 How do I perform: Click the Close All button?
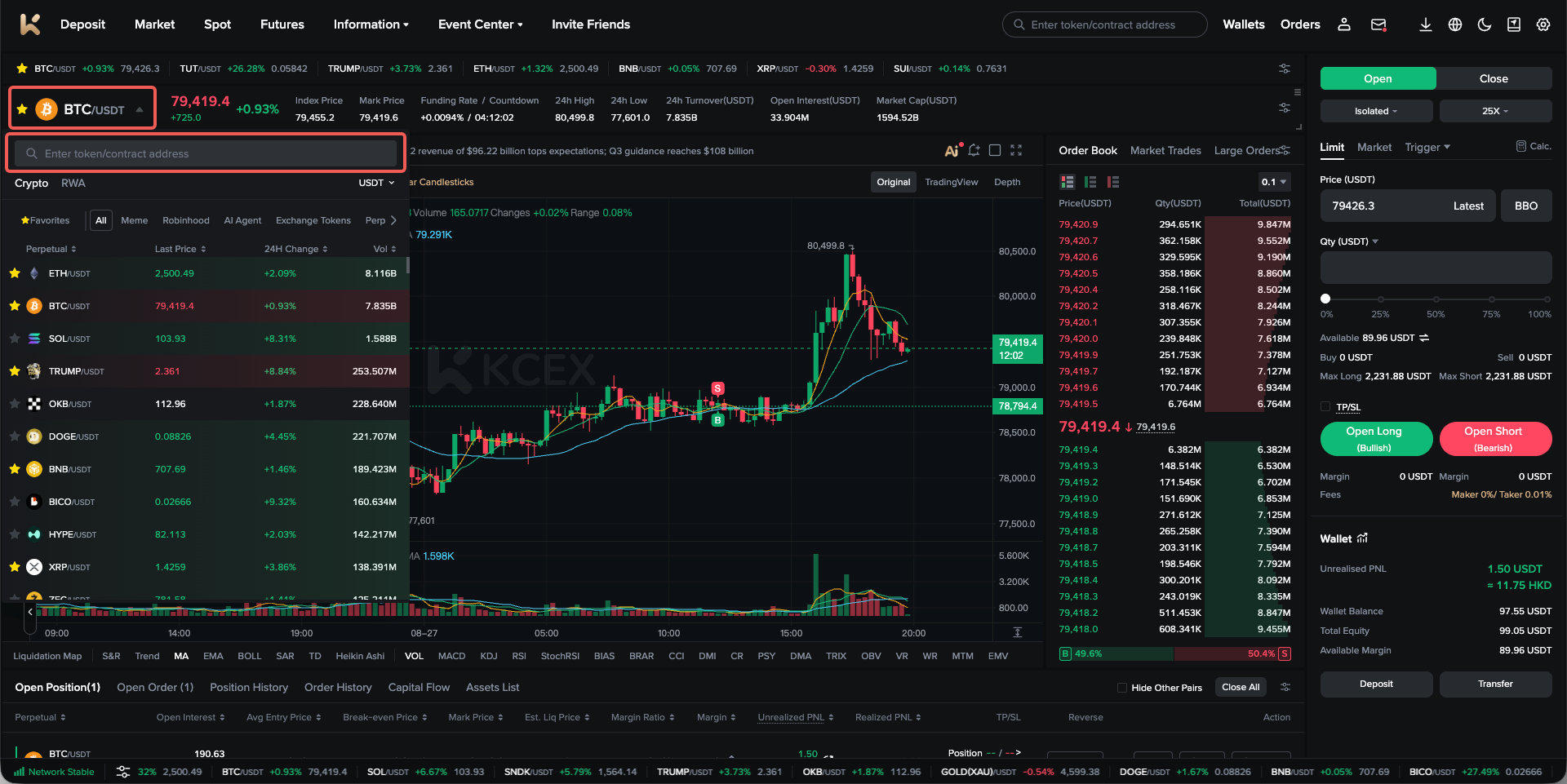1241,687
